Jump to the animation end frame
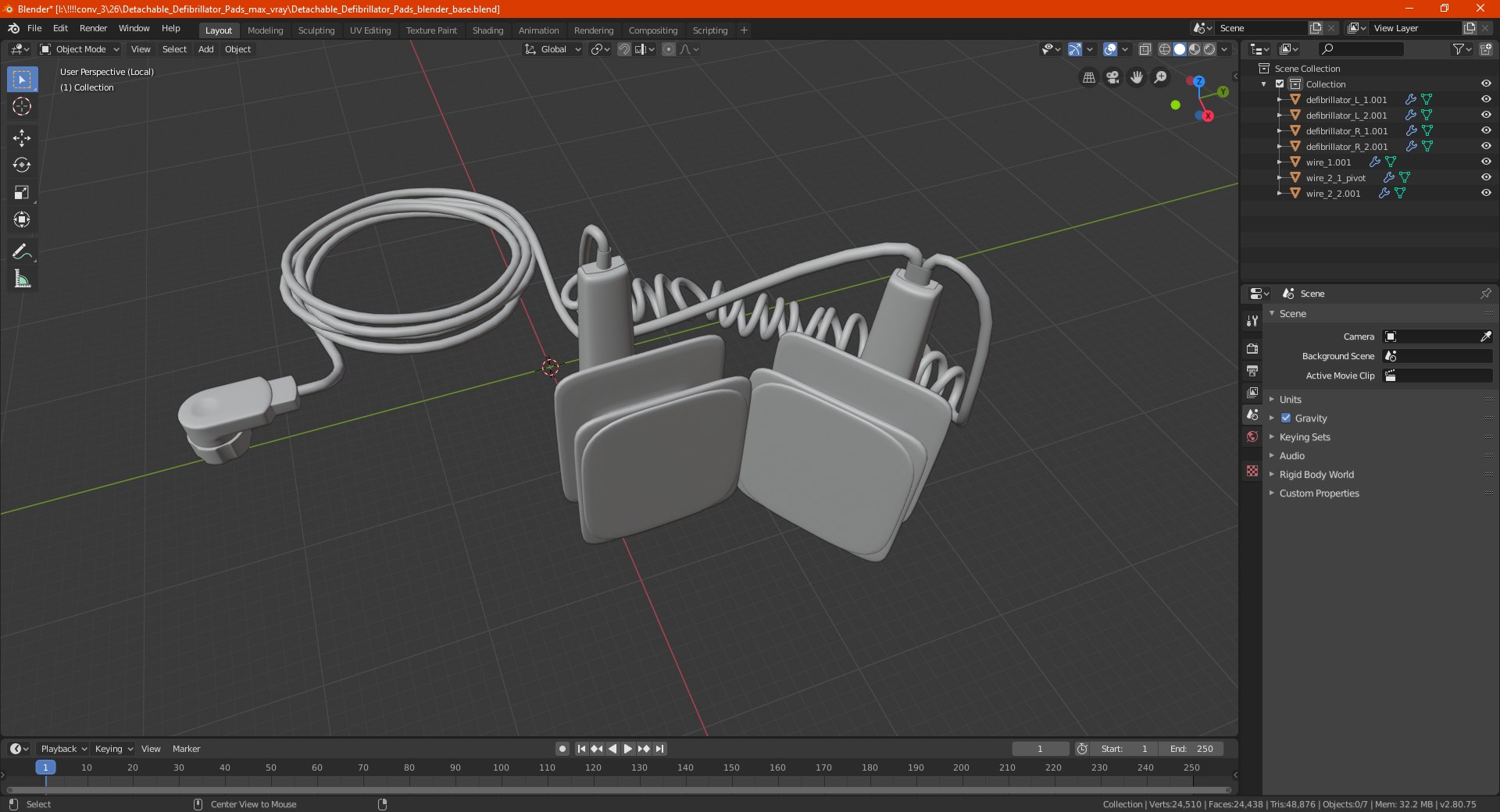The width and height of the screenshot is (1500, 812). pyautogui.click(x=659, y=749)
